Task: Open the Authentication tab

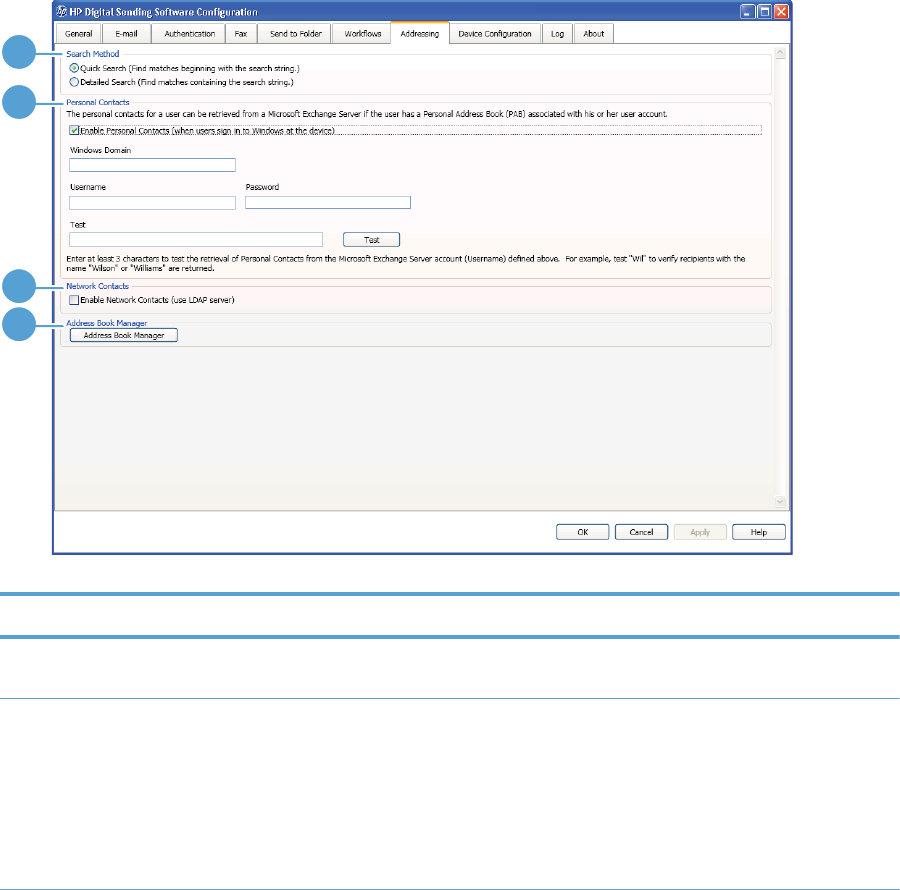Action: (x=189, y=34)
